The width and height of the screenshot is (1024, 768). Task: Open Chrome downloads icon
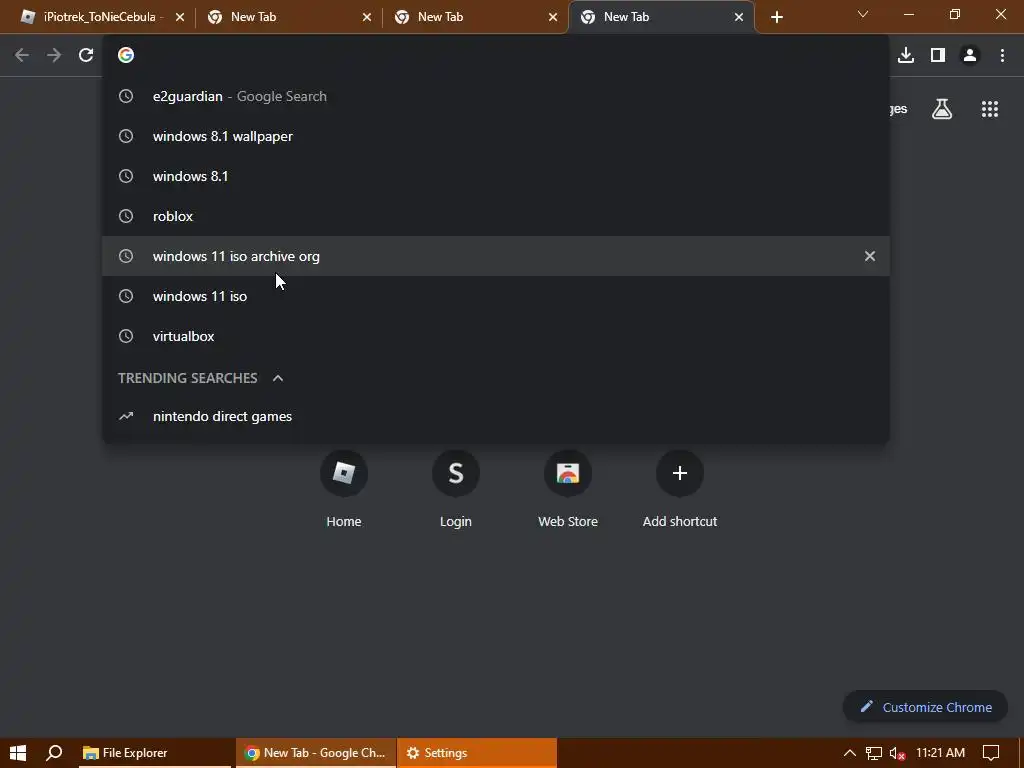(906, 56)
